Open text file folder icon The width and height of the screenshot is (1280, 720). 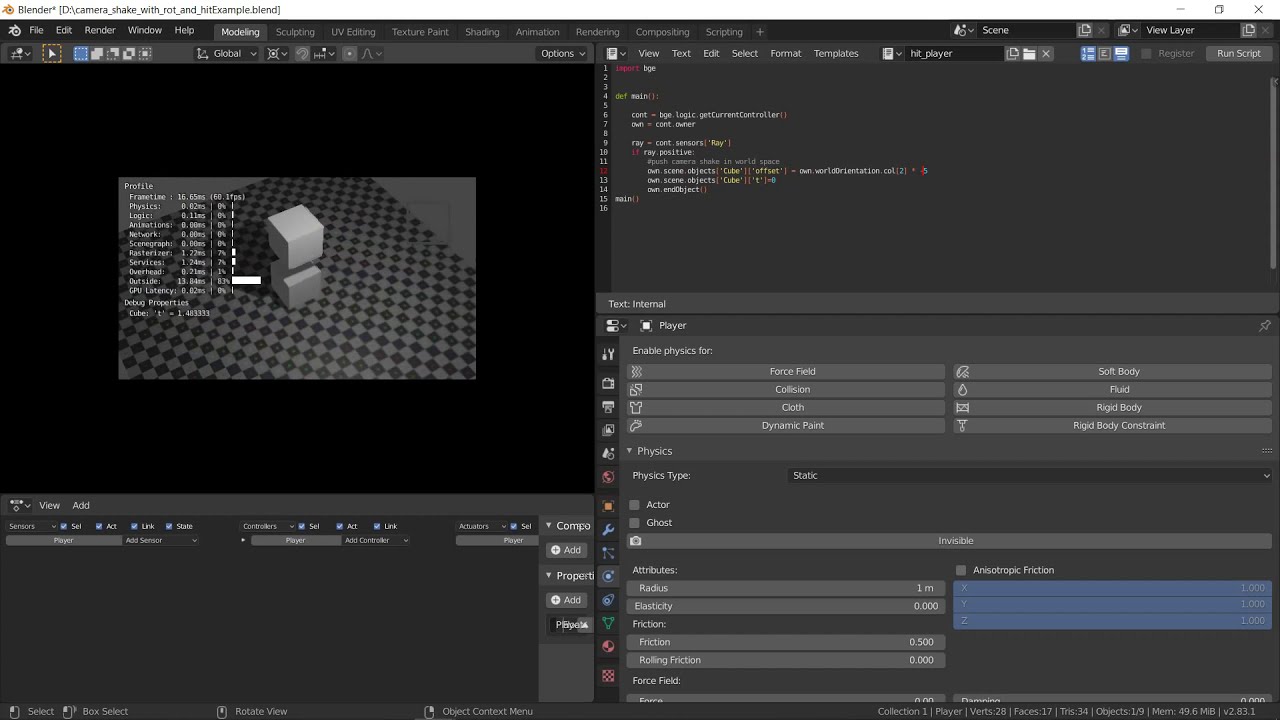[1029, 53]
